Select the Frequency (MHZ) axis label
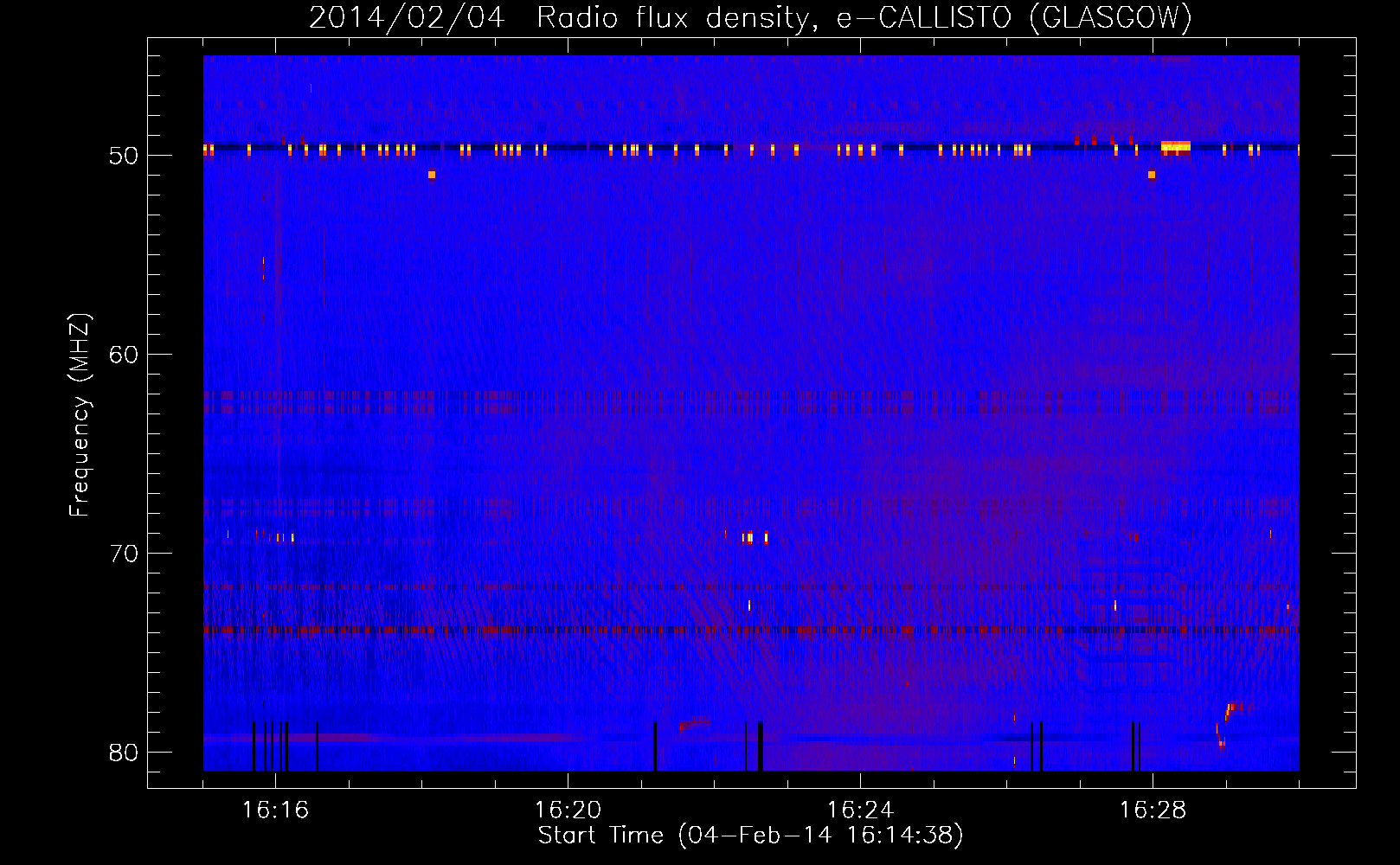The image size is (1400, 865). click(x=79, y=415)
